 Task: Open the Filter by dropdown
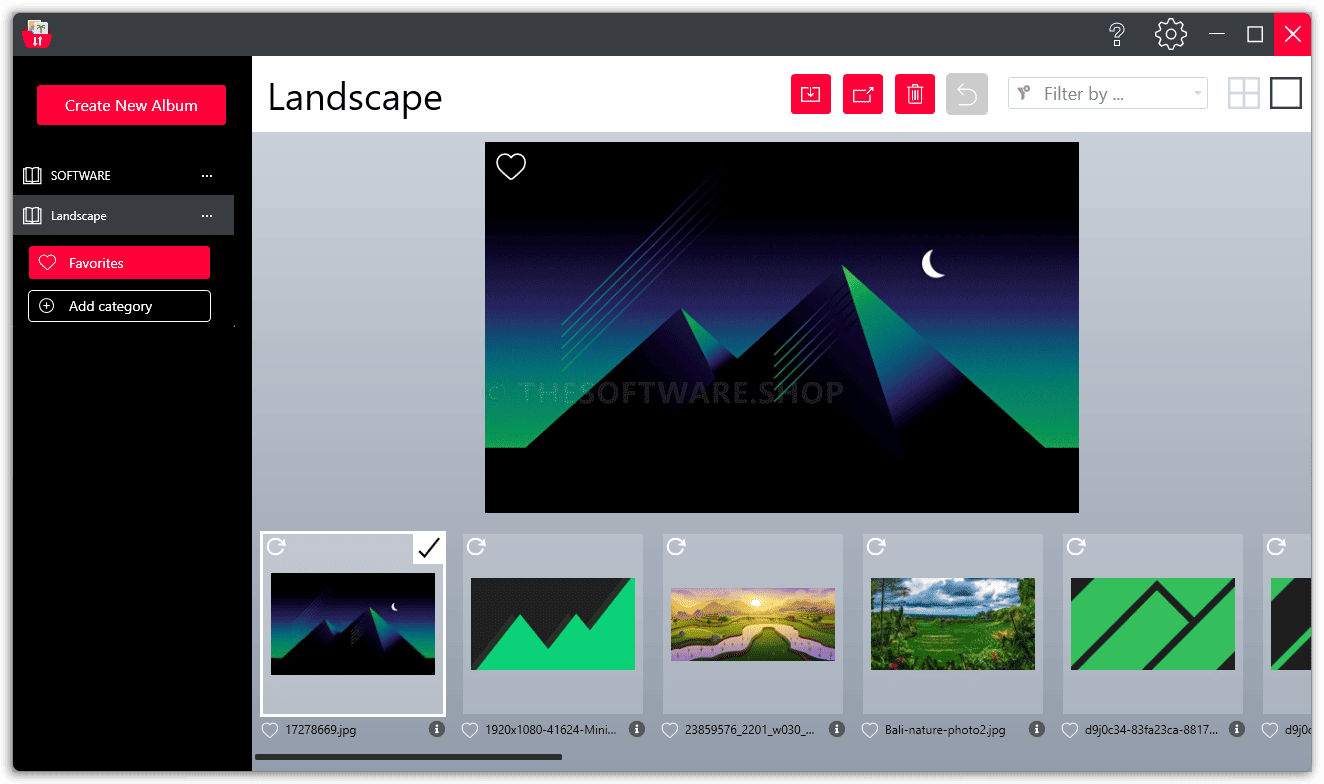[1107, 93]
